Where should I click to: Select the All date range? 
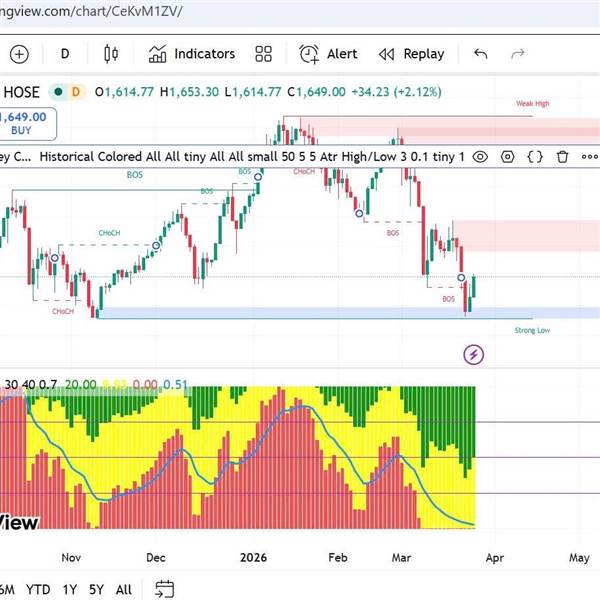[x=124, y=589]
